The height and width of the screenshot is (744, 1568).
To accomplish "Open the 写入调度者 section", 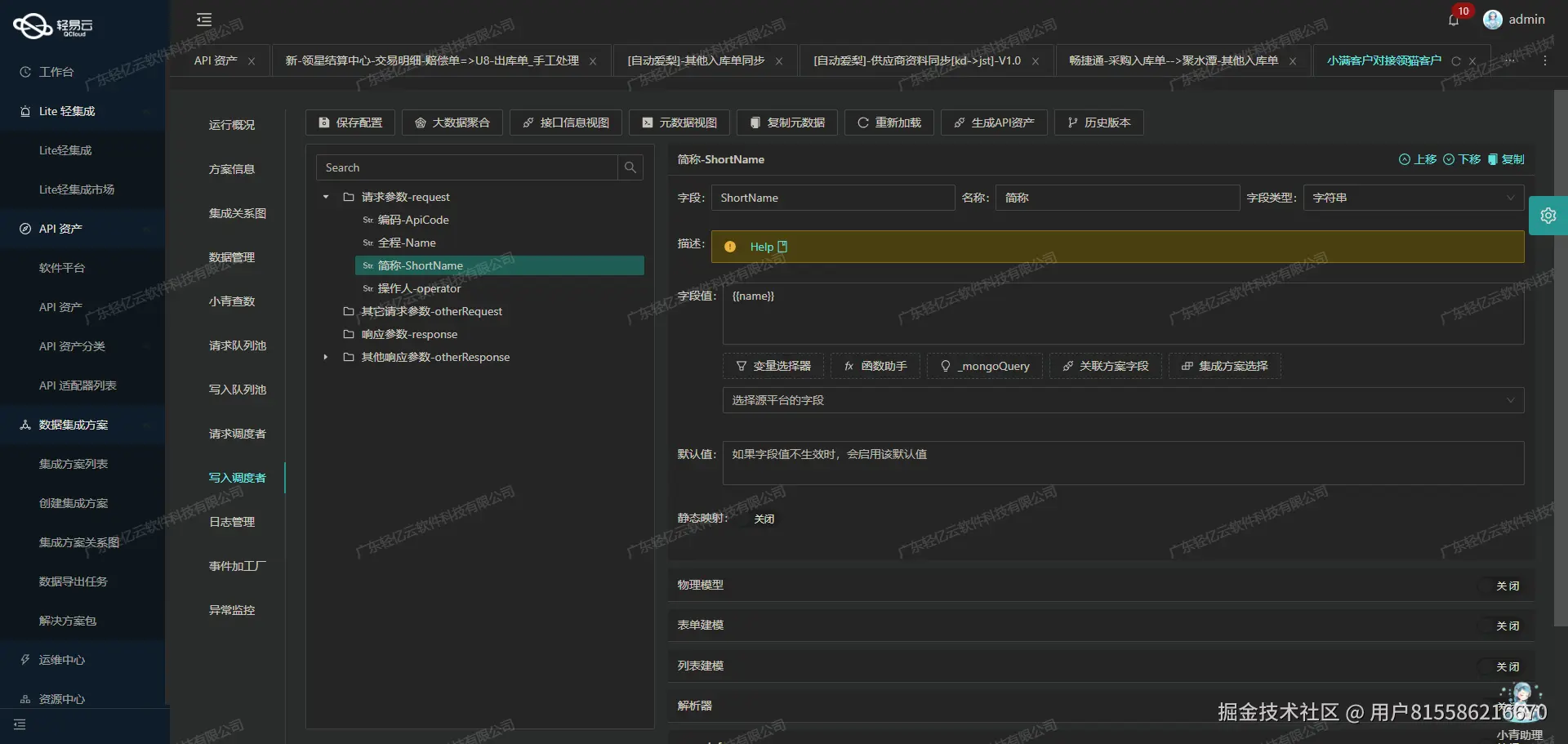I will (x=238, y=478).
